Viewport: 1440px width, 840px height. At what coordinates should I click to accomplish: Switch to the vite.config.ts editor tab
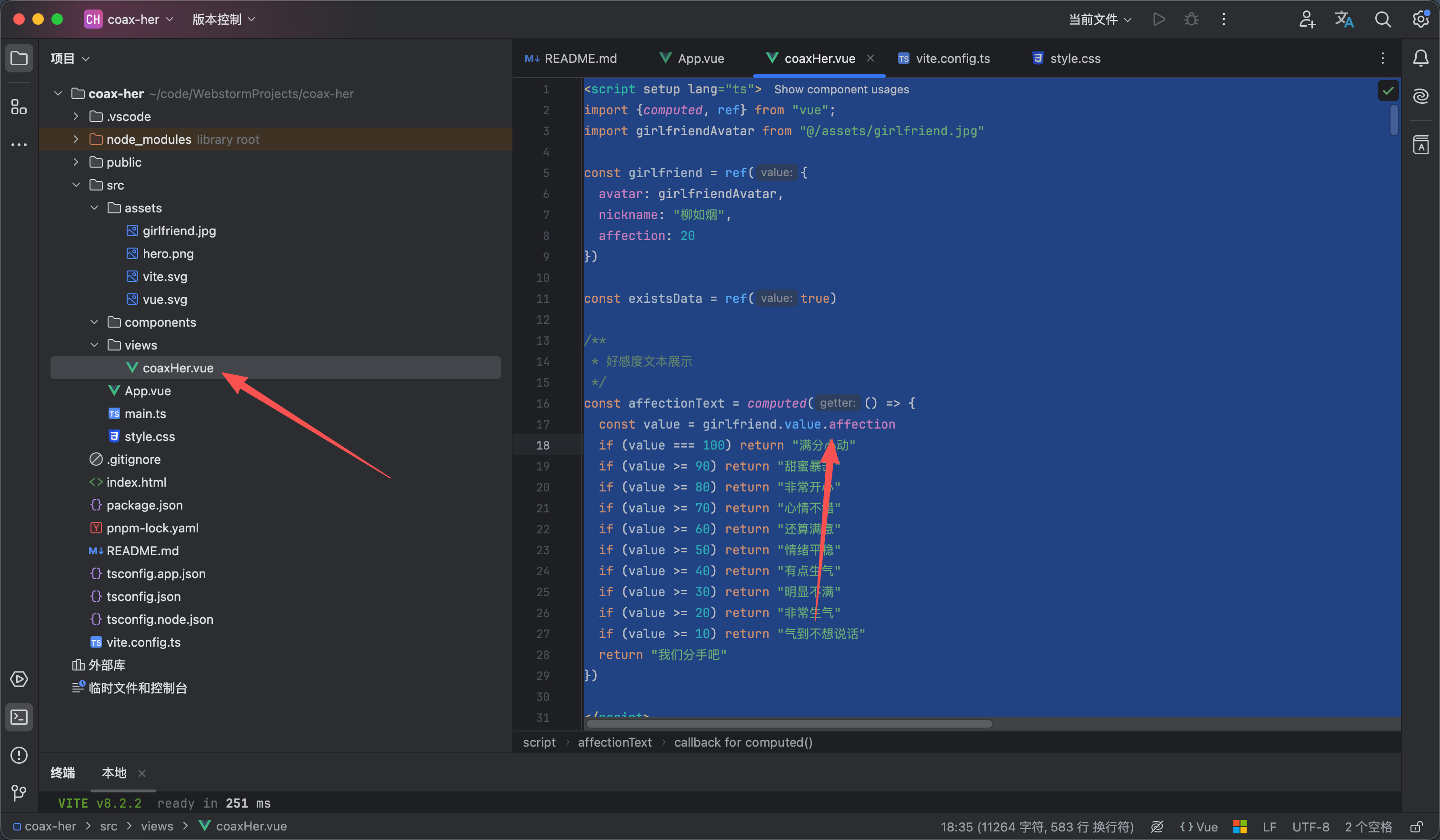coord(944,58)
